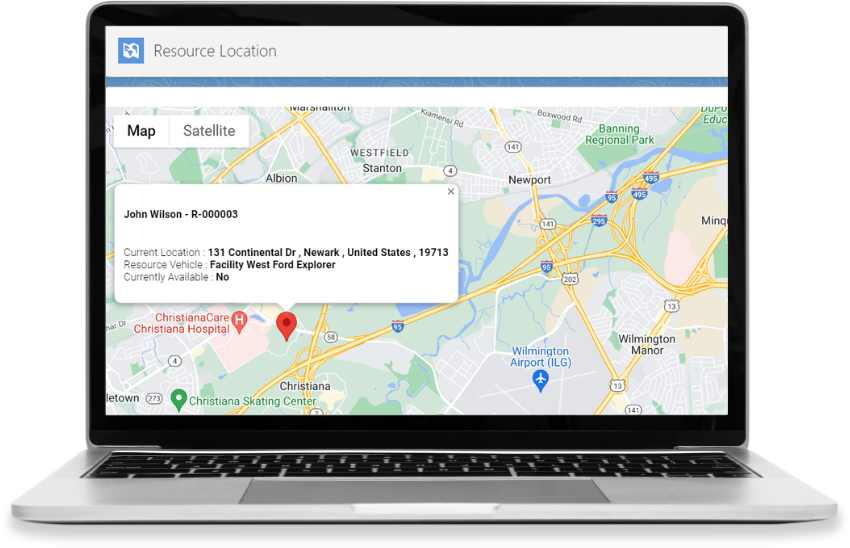Click the Route 58 shield near pin

331,337
